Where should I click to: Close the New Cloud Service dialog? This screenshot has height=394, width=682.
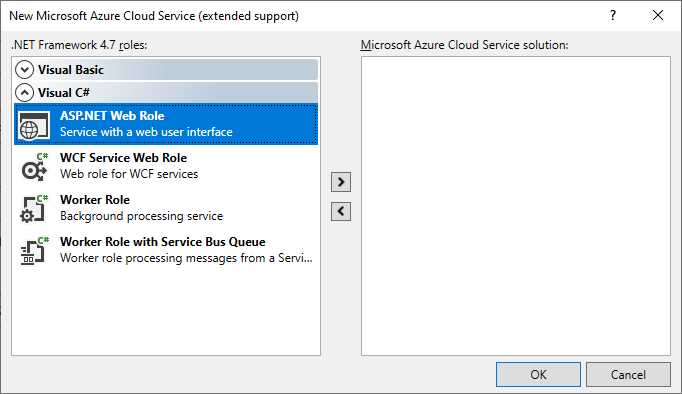(x=658, y=16)
